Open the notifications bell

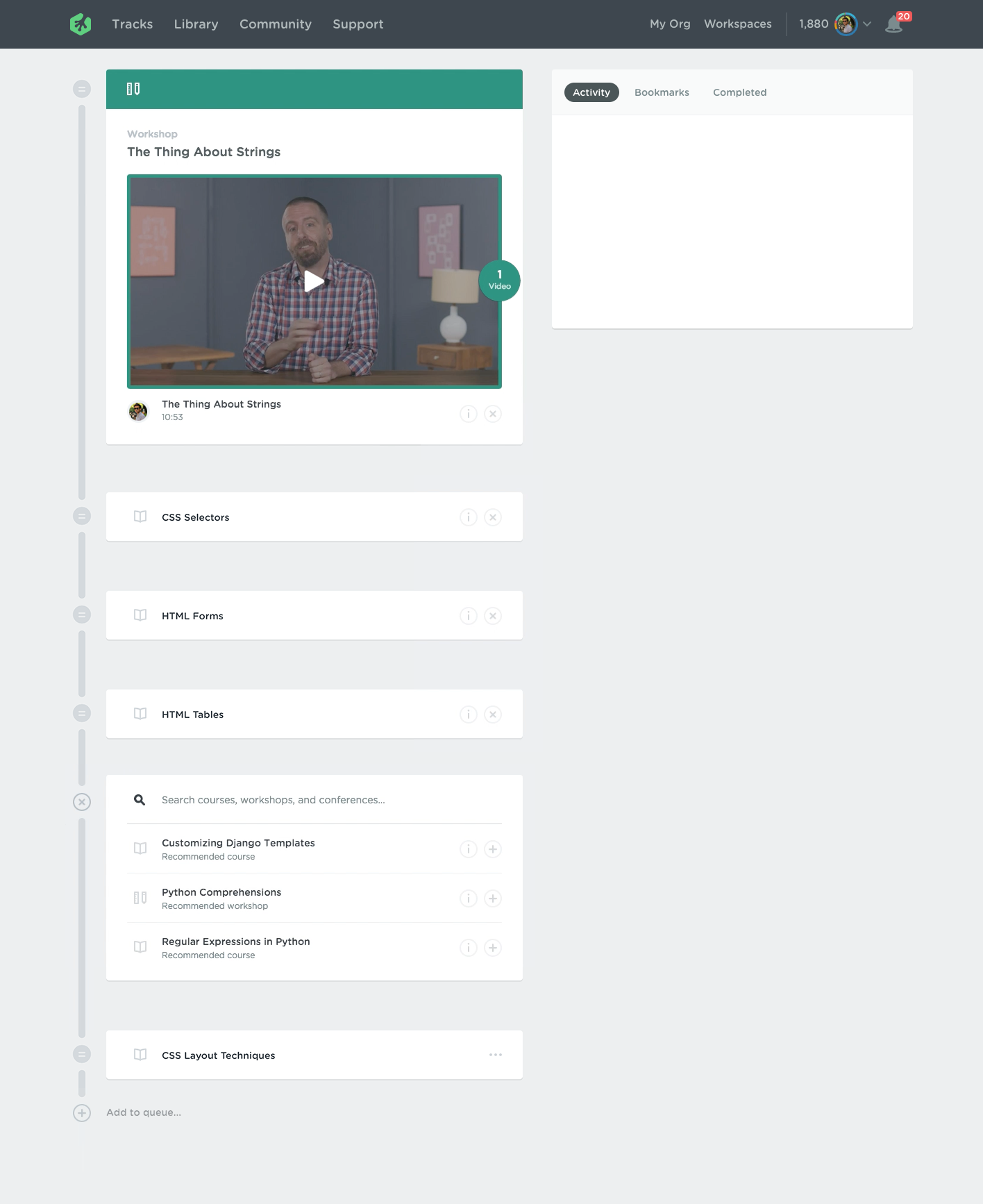tap(894, 25)
